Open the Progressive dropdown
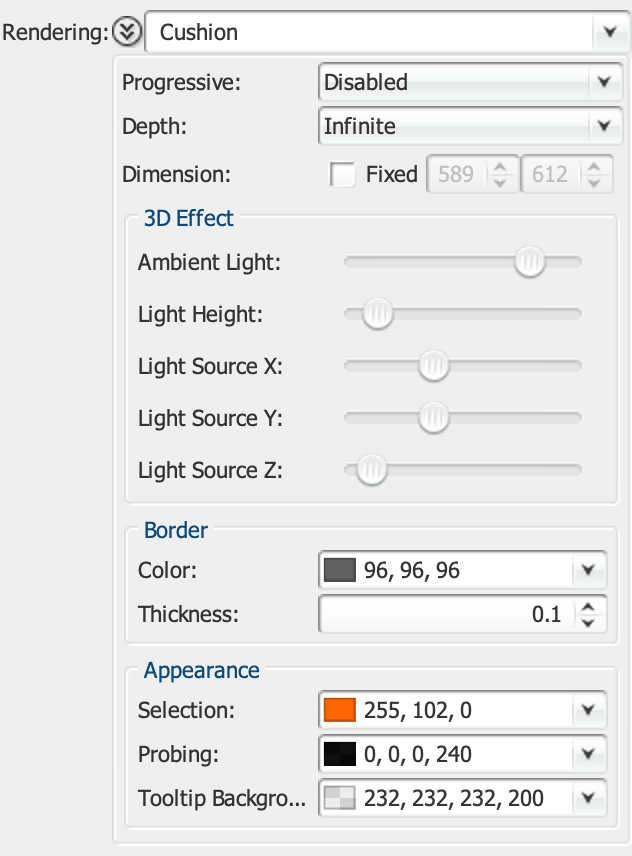 (x=465, y=82)
